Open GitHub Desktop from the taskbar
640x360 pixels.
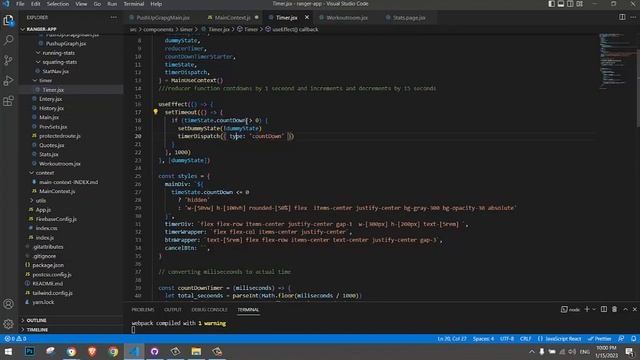(x=155, y=351)
